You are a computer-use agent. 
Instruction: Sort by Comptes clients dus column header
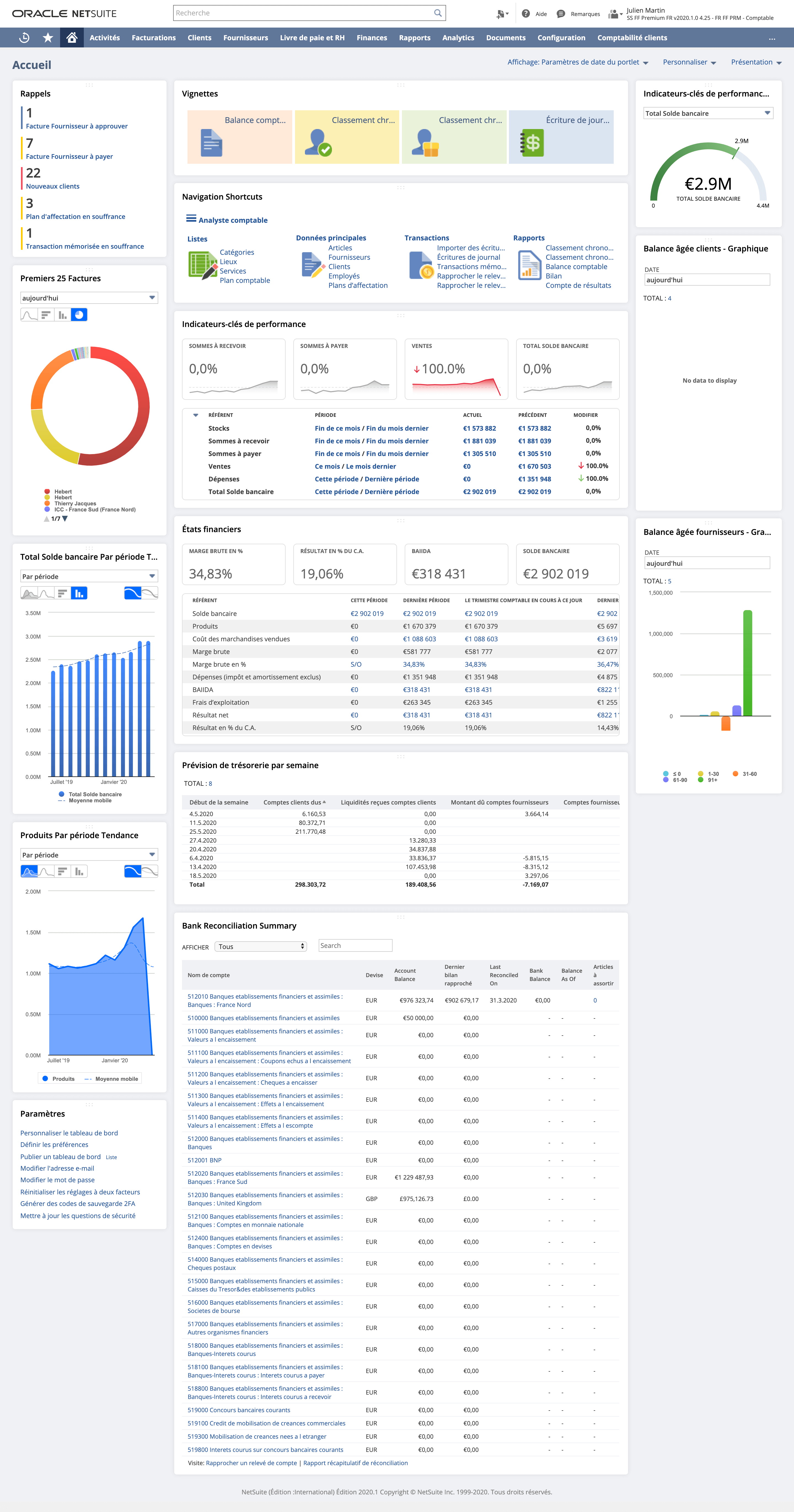tap(295, 802)
